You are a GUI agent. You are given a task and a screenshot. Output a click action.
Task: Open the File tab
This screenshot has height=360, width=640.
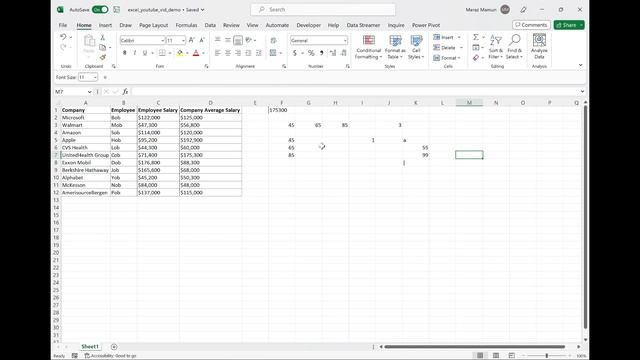[x=63, y=25]
